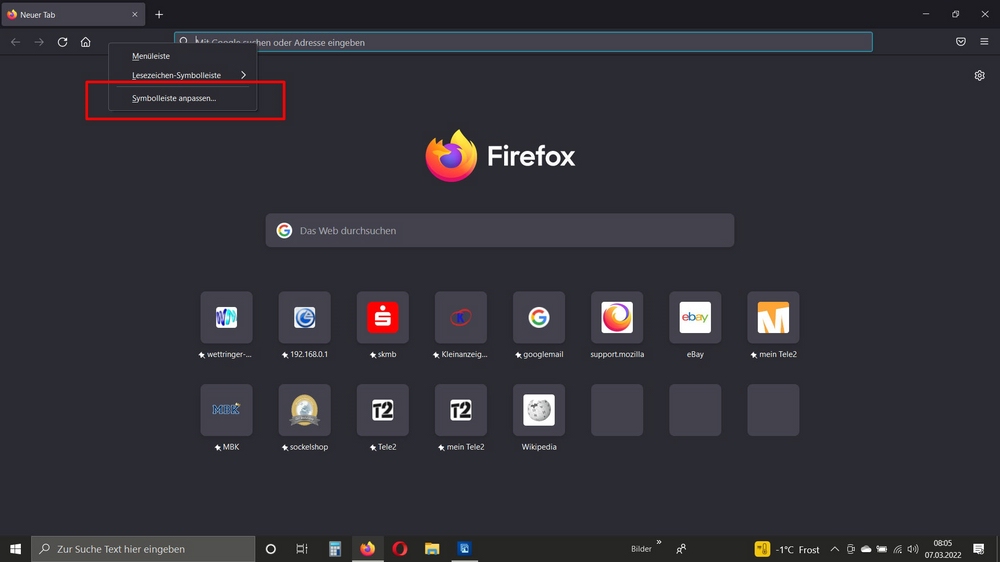This screenshot has width=1000, height=562.
Task: Open the notification center icon
Action: pos(978,549)
